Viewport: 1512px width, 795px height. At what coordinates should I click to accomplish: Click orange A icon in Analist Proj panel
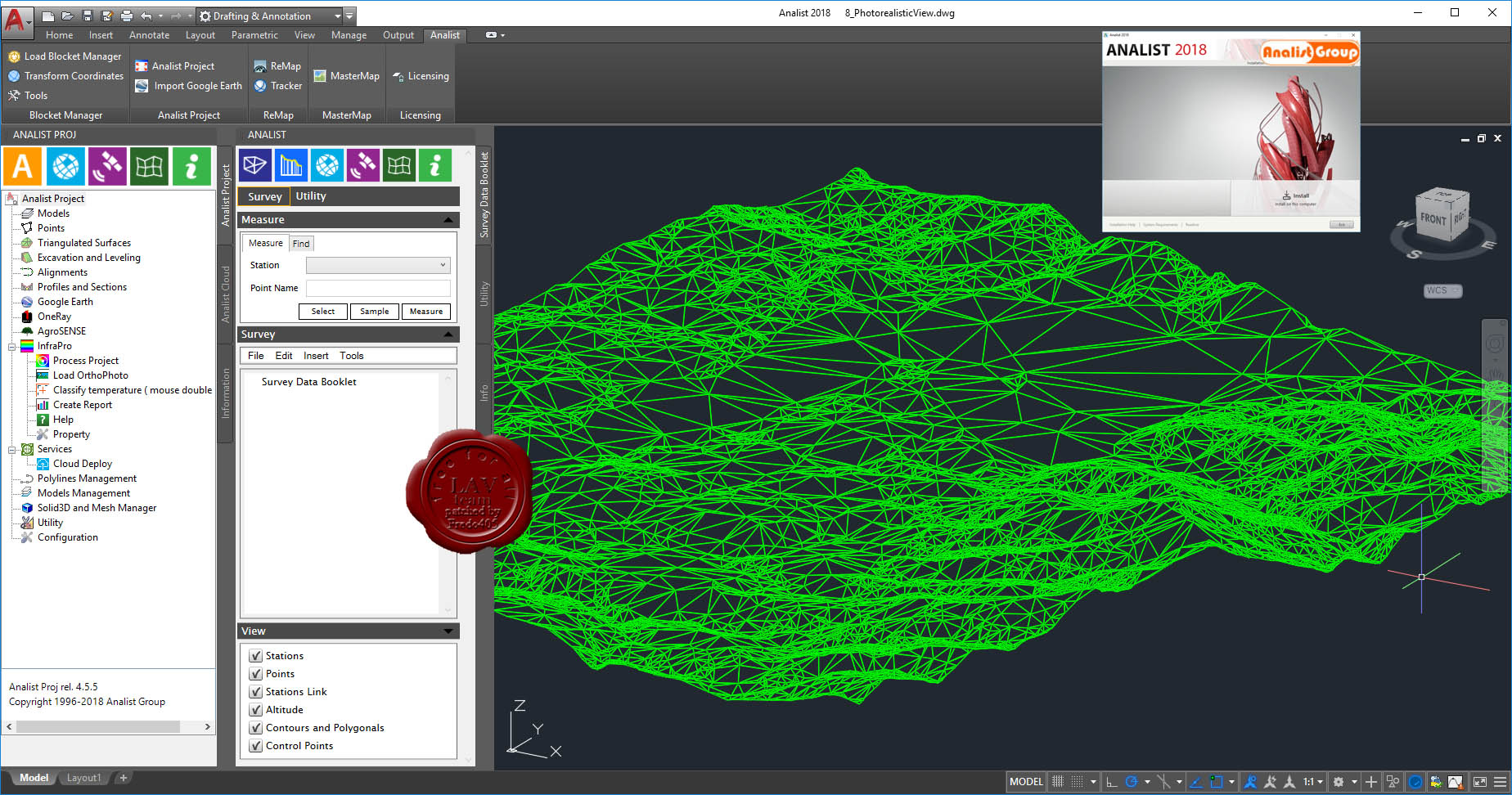point(23,167)
